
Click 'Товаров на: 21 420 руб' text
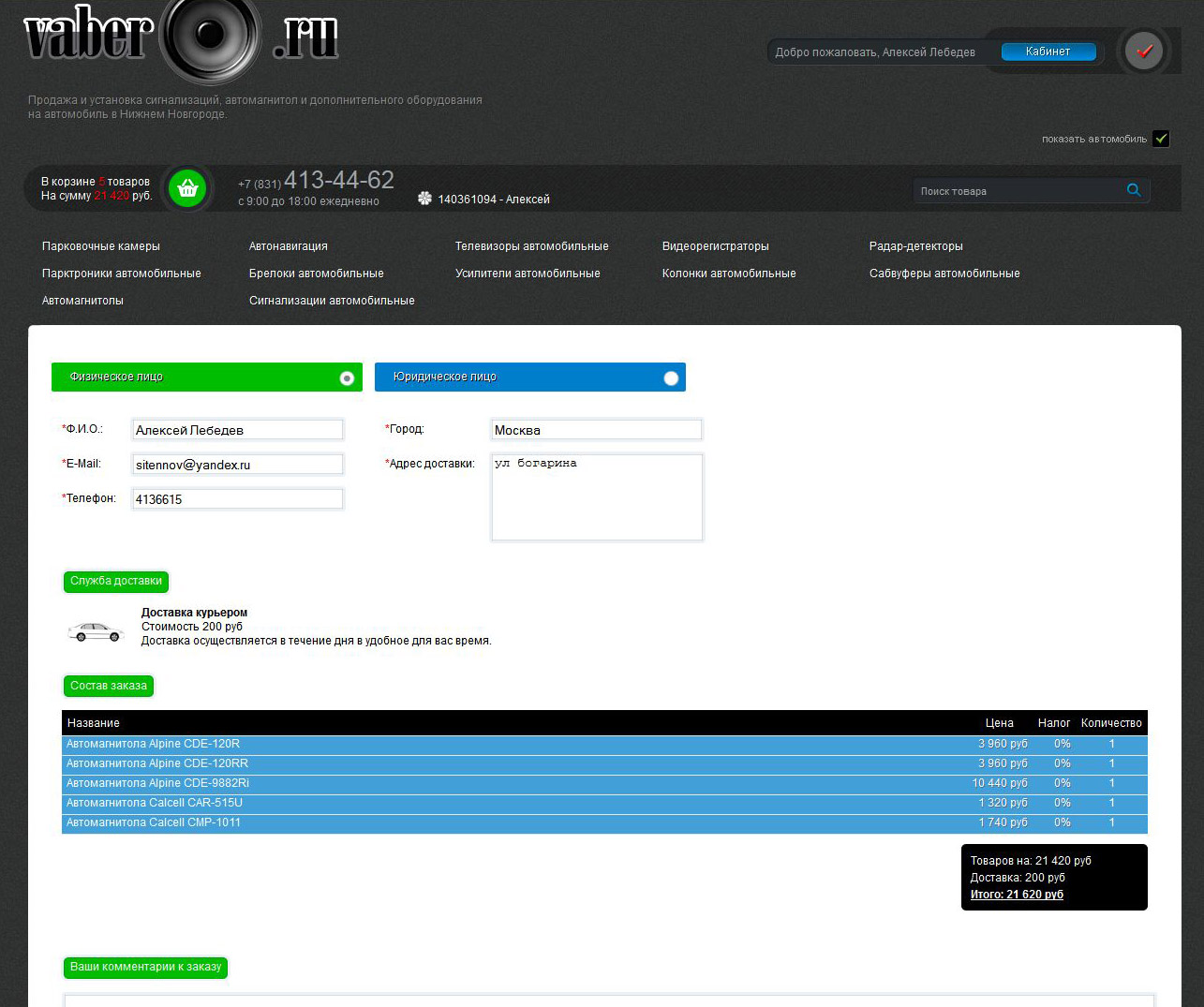click(x=1031, y=862)
